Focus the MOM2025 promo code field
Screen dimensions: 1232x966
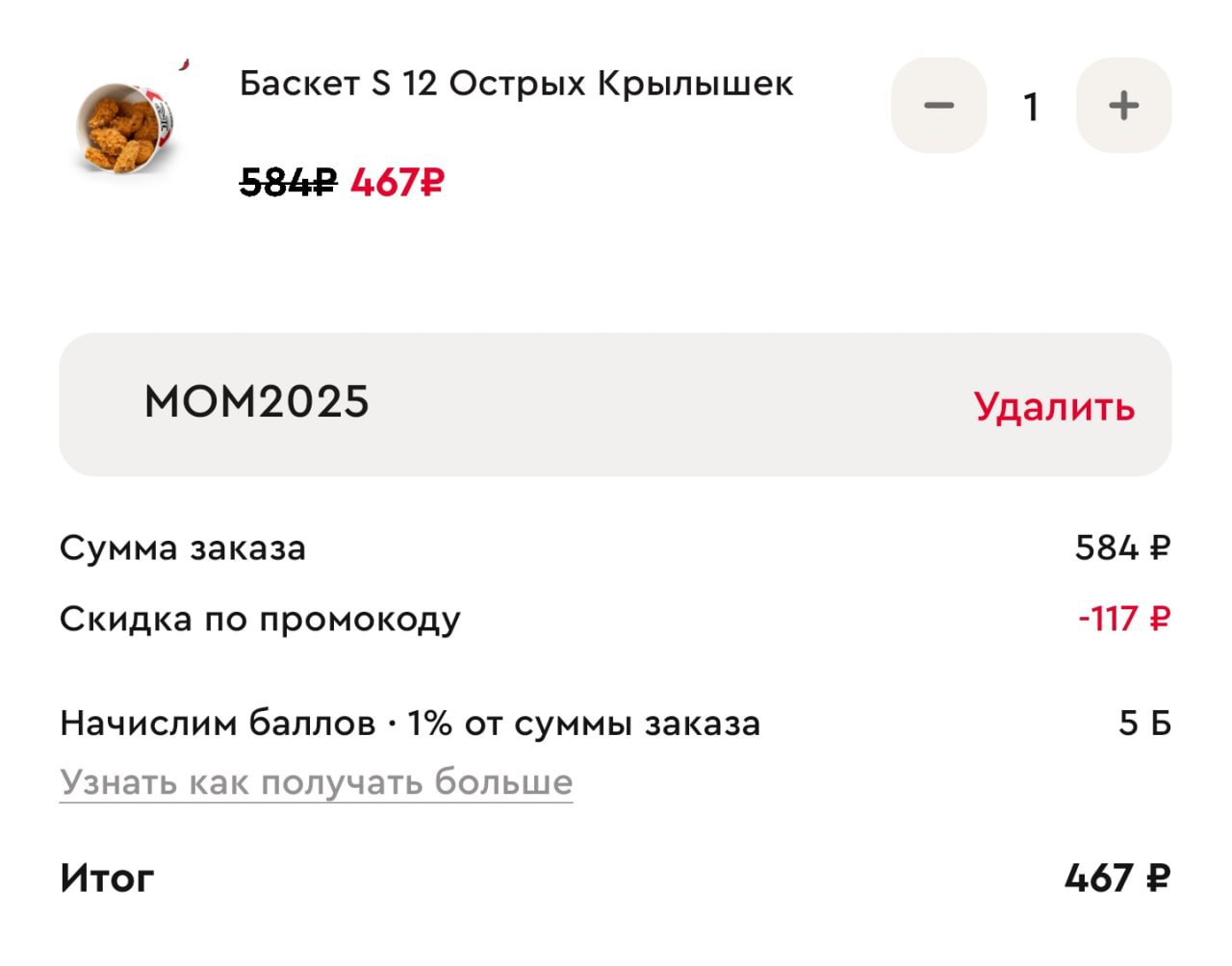pyautogui.click(x=257, y=402)
